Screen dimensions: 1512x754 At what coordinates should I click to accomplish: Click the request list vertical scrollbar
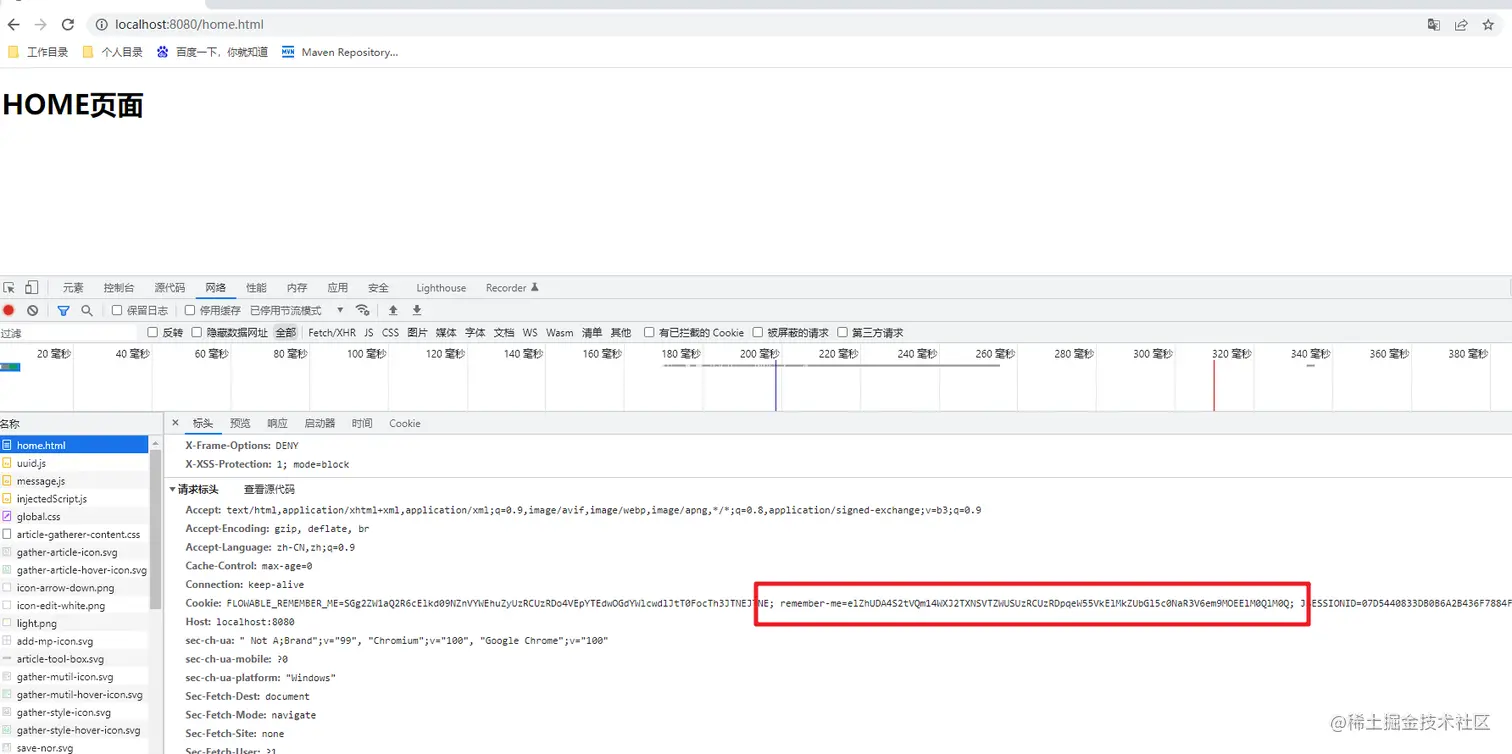[155, 530]
